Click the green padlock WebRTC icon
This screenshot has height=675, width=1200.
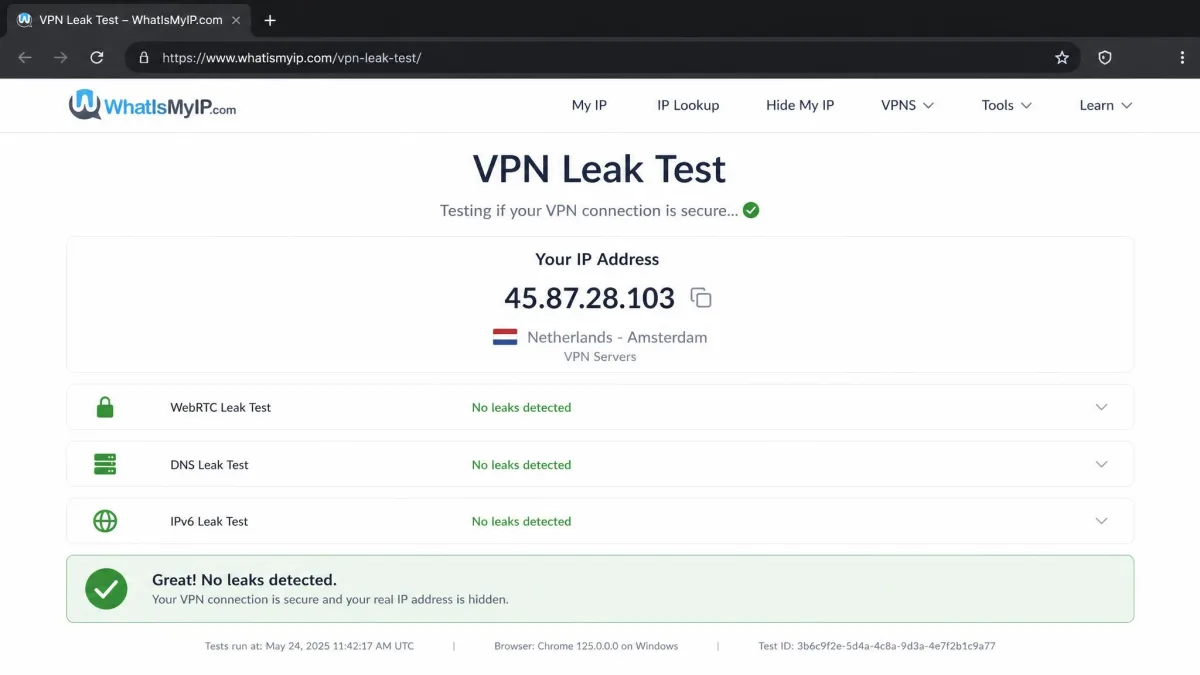pos(105,407)
